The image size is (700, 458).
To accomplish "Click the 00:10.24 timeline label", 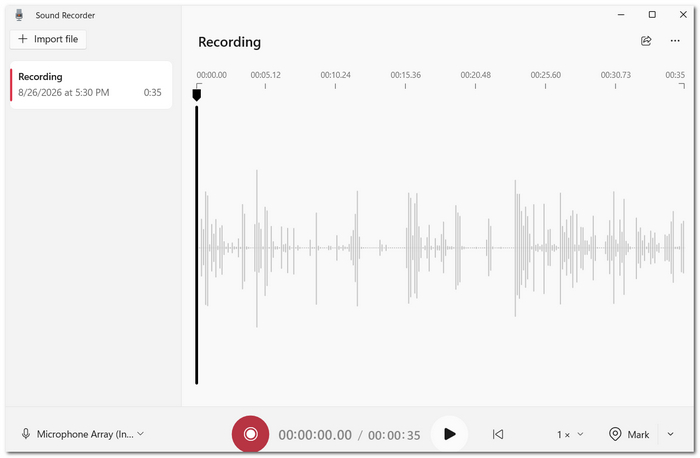I will [x=335, y=75].
